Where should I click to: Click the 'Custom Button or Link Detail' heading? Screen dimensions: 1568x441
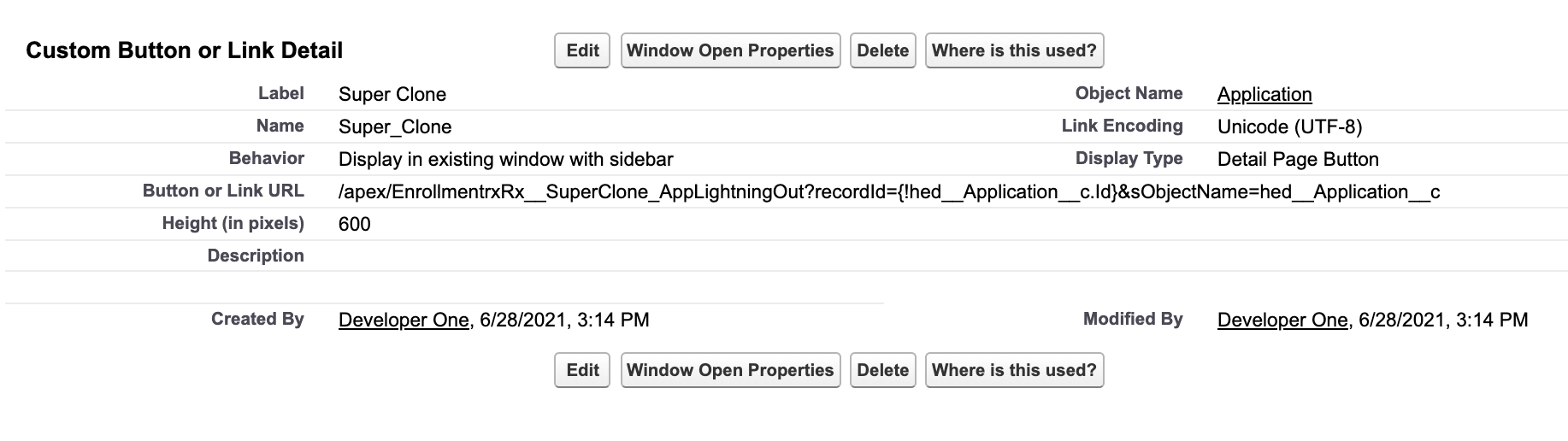(x=185, y=51)
